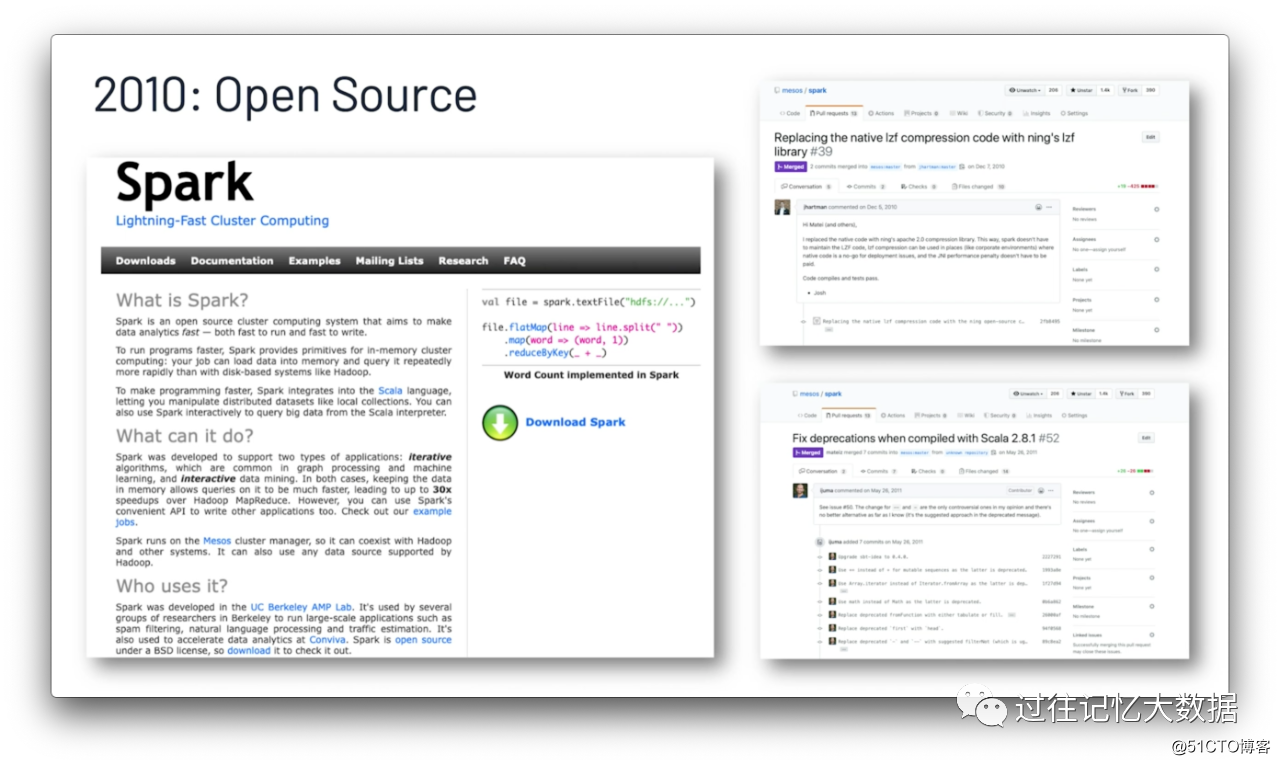Open FAQ in the Spark site navbar
This screenshot has width=1280, height=765.
(x=514, y=261)
